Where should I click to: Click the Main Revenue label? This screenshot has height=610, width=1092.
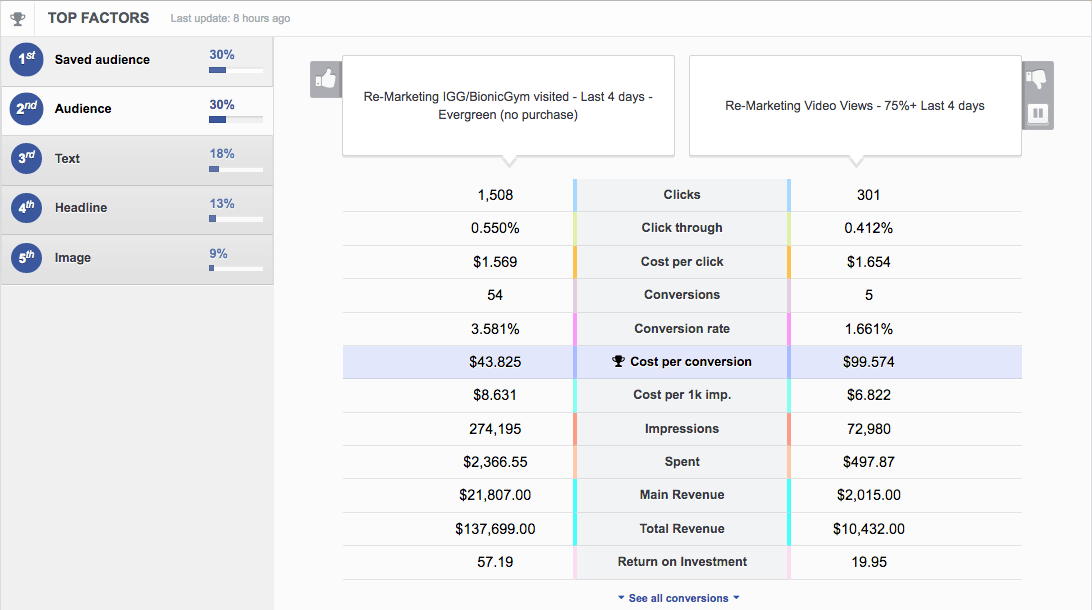click(682, 494)
